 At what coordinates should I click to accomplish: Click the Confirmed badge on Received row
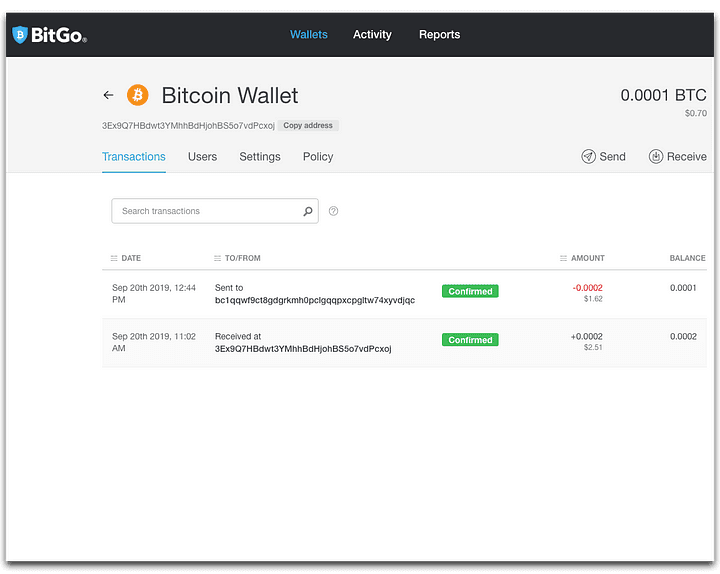coord(470,340)
